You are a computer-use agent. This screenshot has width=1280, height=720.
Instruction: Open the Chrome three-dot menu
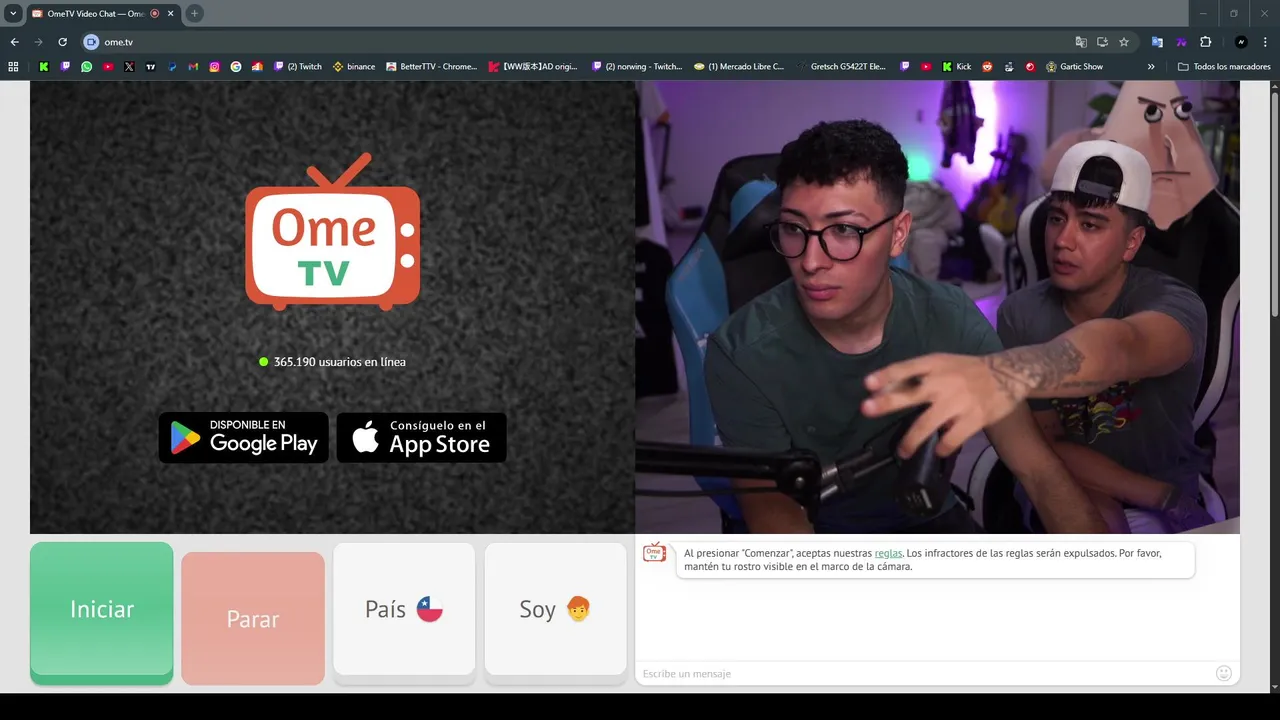click(x=1265, y=42)
